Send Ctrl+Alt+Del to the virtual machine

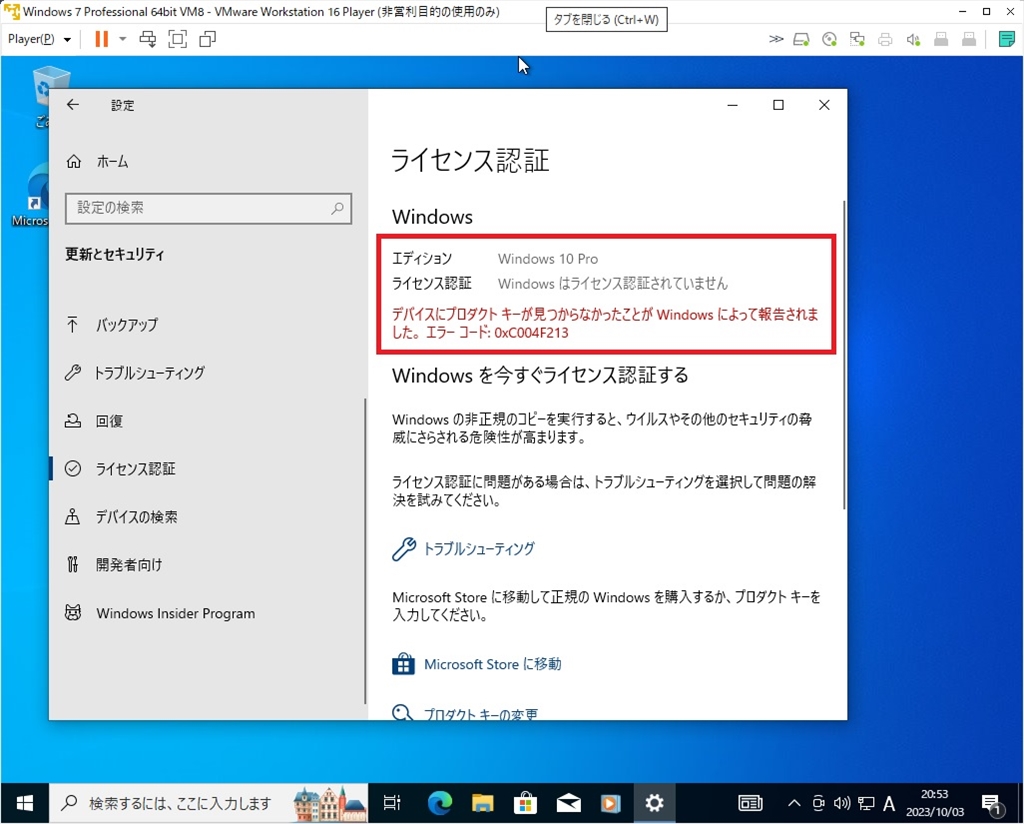[148, 39]
